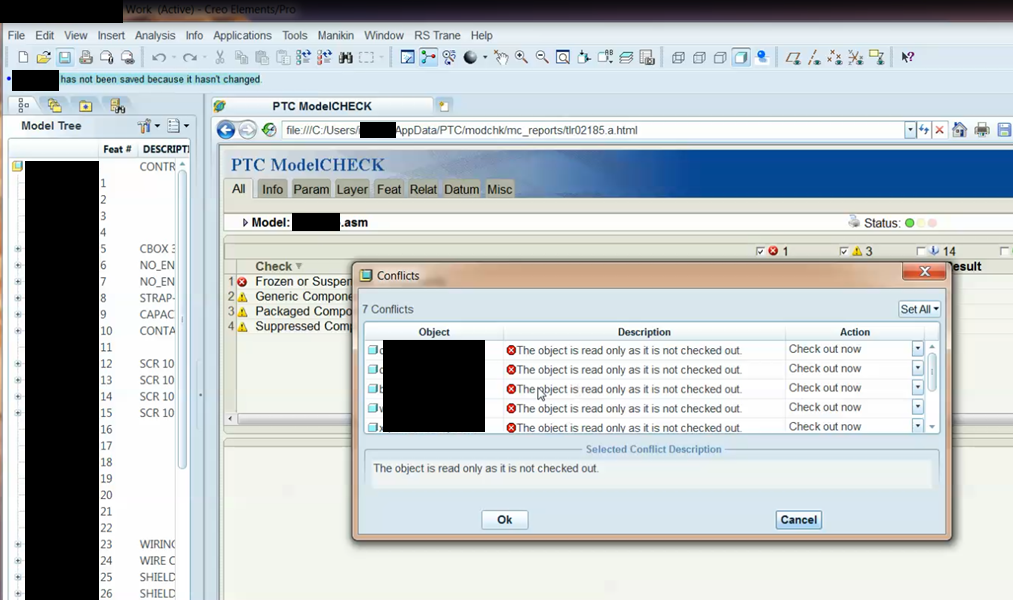Open the first Check out now action dropdown
The width and height of the screenshot is (1013, 600).
click(917, 349)
